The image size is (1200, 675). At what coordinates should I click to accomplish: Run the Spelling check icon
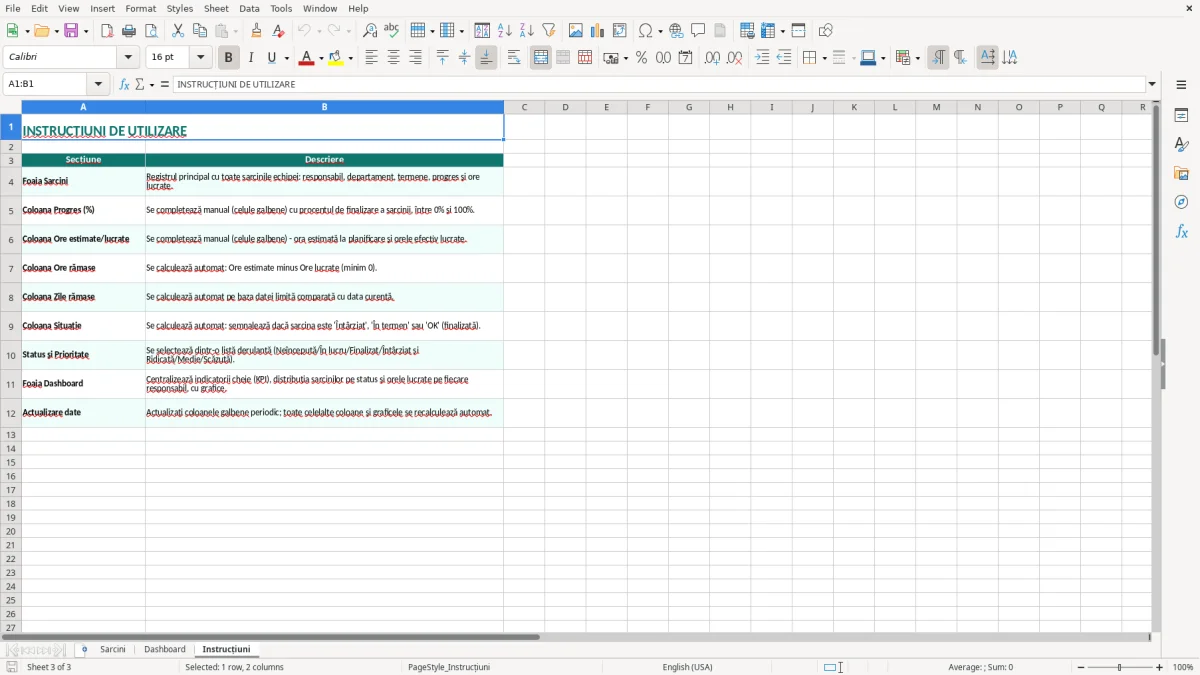click(x=392, y=31)
